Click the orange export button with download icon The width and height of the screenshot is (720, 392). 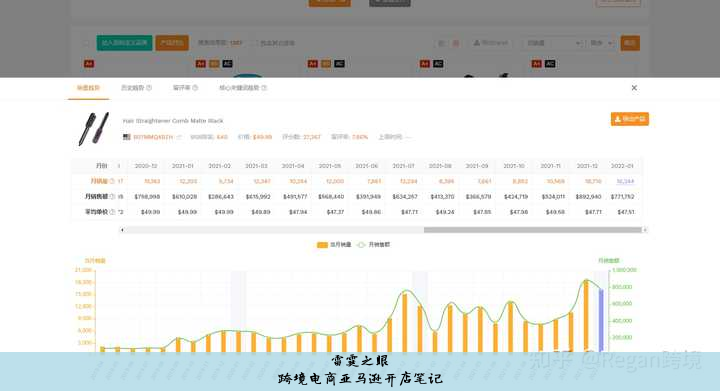[630, 119]
